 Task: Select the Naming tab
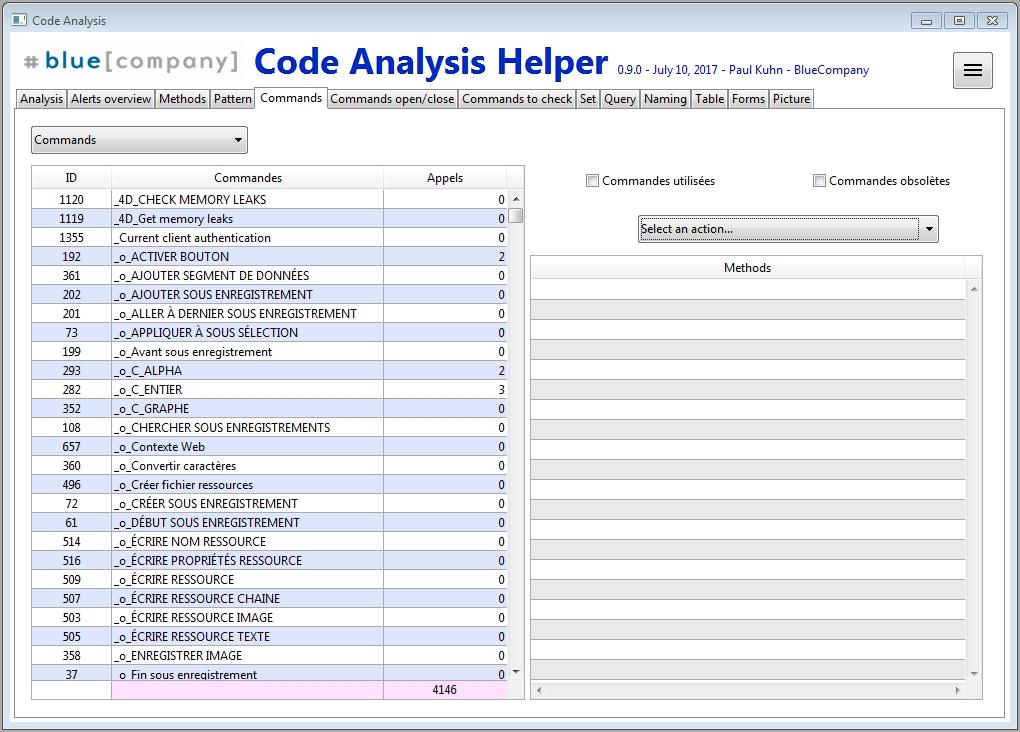(665, 99)
